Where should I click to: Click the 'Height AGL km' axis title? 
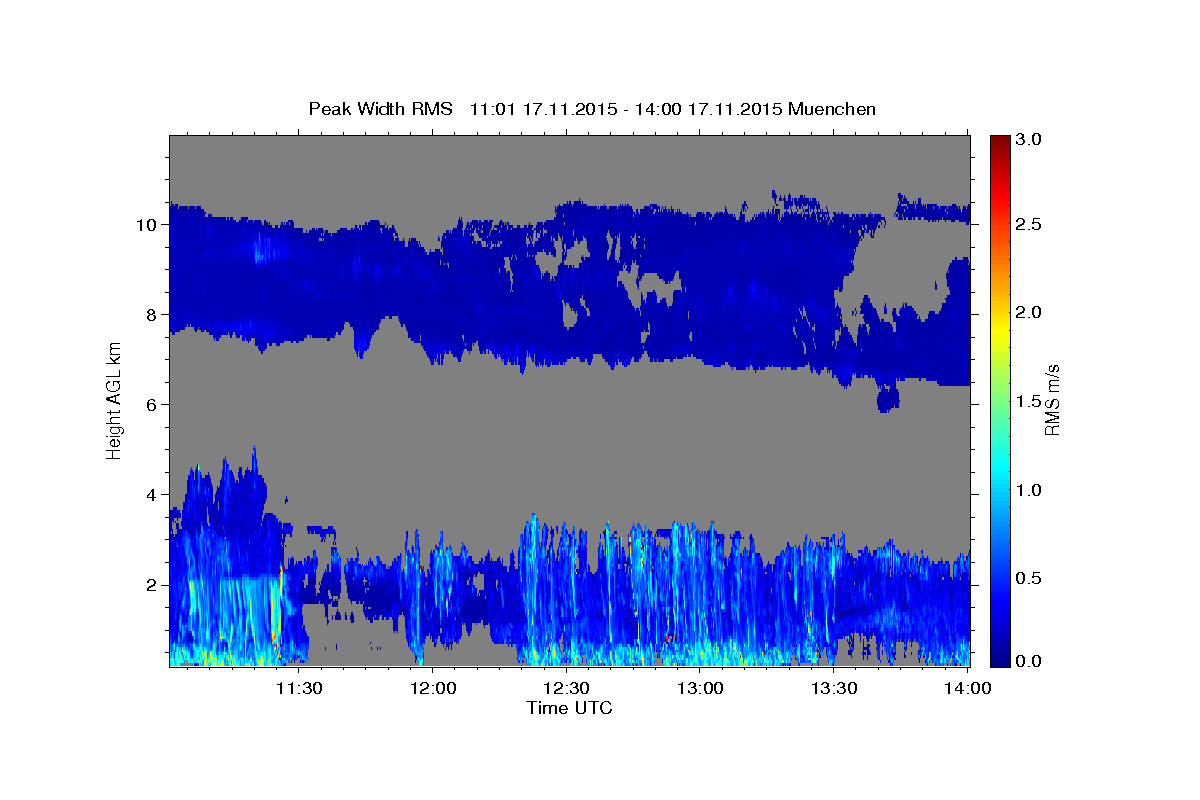115,400
